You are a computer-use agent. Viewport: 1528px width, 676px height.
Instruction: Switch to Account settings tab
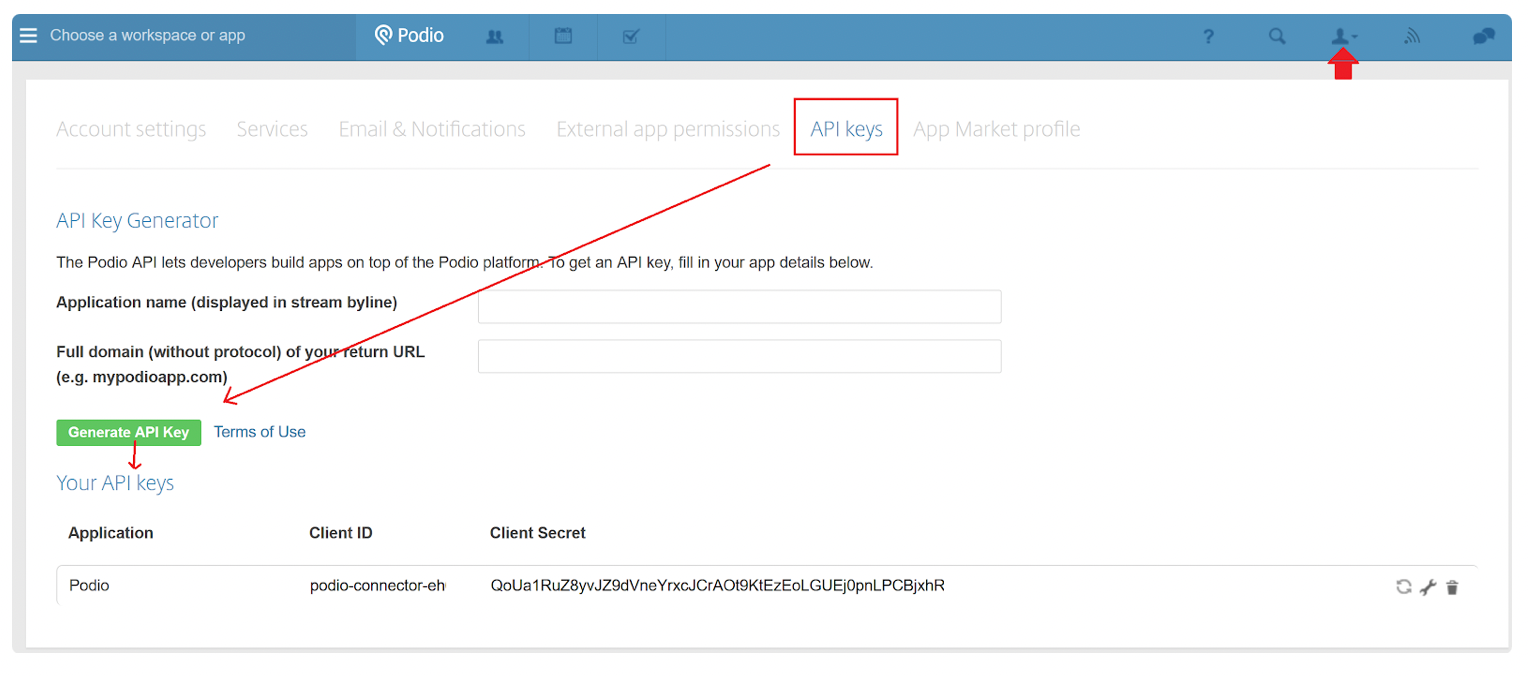(x=131, y=129)
